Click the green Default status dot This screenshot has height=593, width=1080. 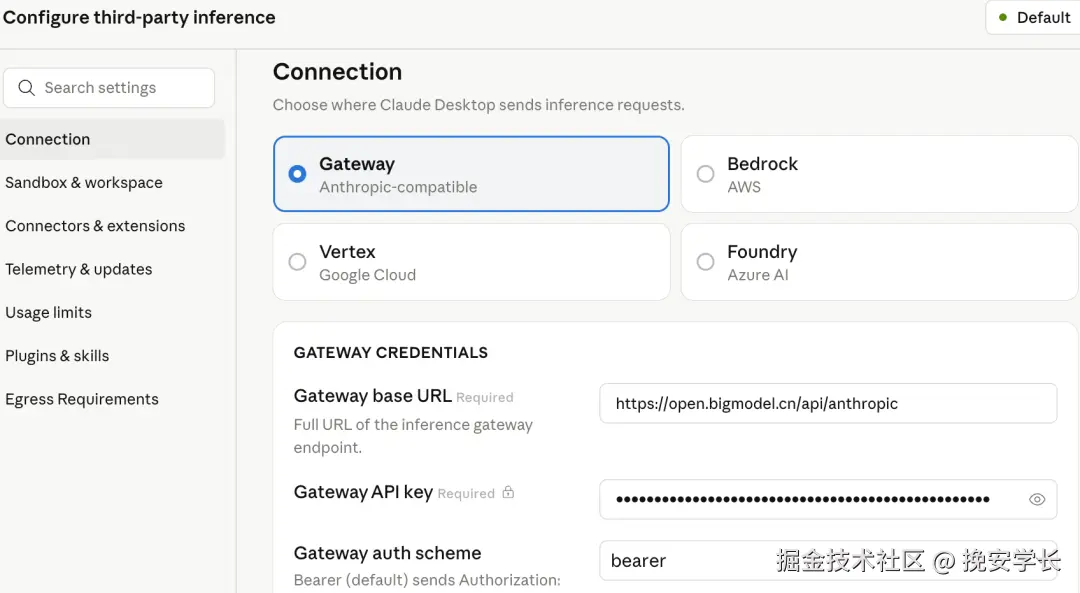[x=1003, y=18]
